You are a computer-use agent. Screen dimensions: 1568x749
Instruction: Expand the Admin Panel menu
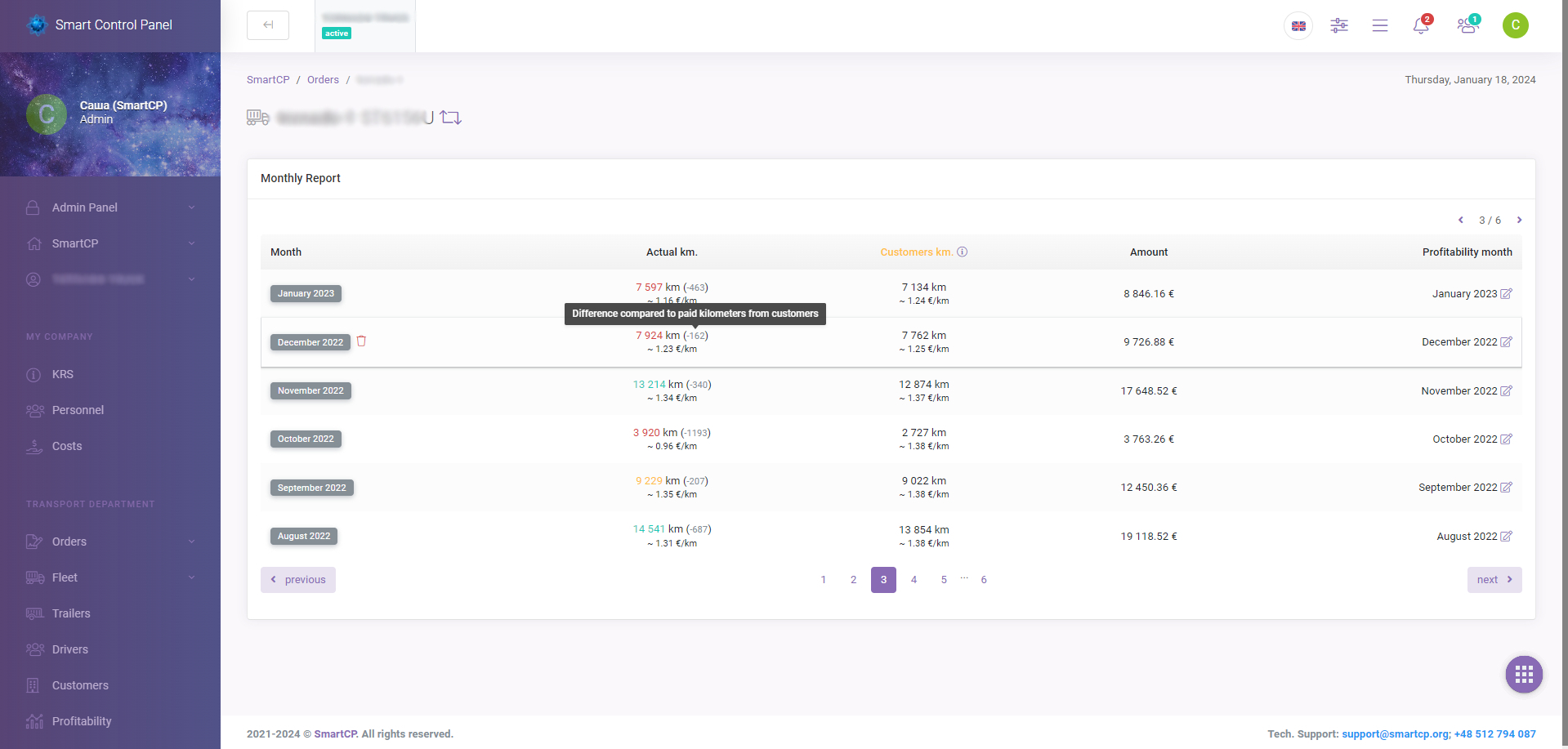(110, 207)
